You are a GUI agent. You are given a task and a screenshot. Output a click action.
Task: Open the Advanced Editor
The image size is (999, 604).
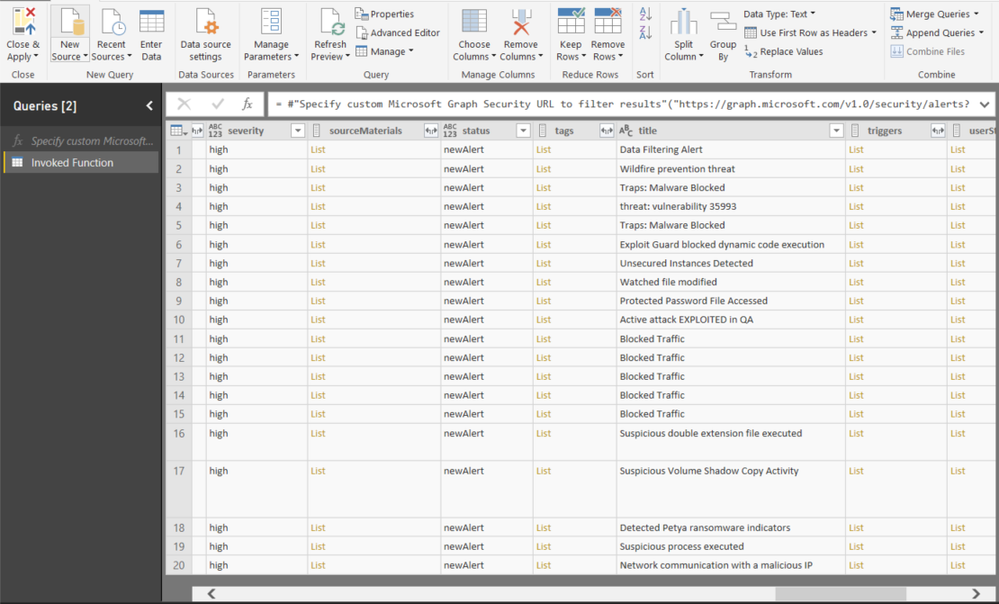point(397,33)
